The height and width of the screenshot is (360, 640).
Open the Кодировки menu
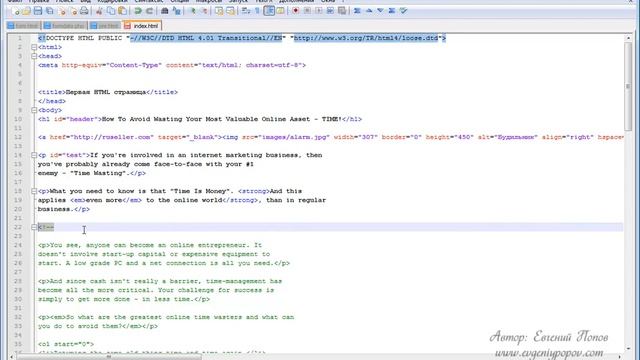pyautogui.click(x=112, y=2)
